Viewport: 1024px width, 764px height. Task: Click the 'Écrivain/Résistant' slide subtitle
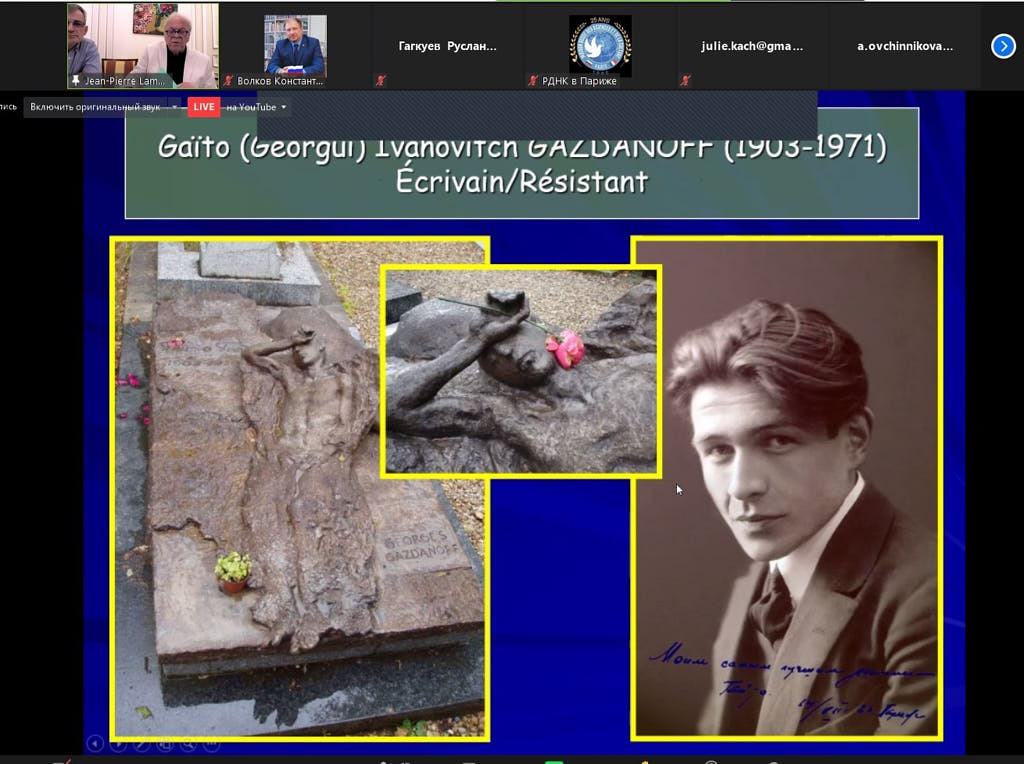point(522,182)
